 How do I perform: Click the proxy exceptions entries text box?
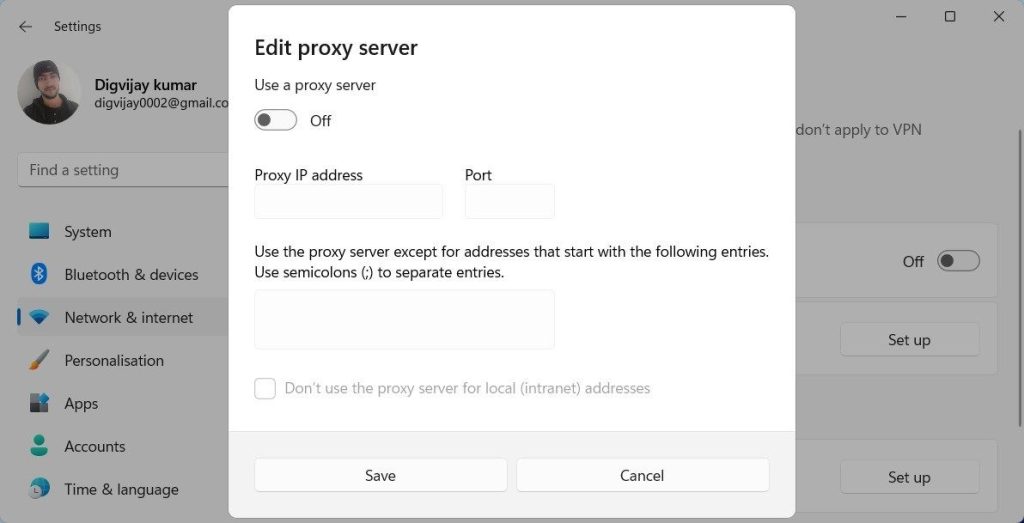[404, 319]
